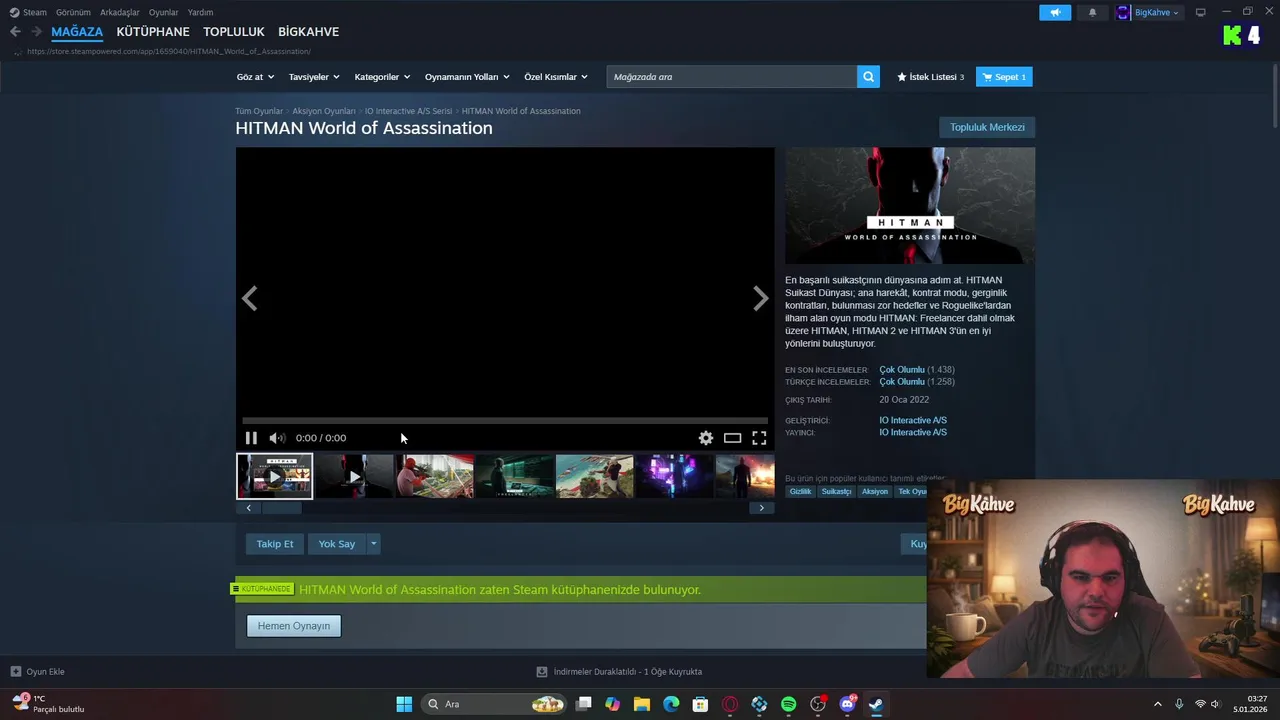Open the Yok Say dropdown arrow
1280x720 pixels.
[x=373, y=544]
